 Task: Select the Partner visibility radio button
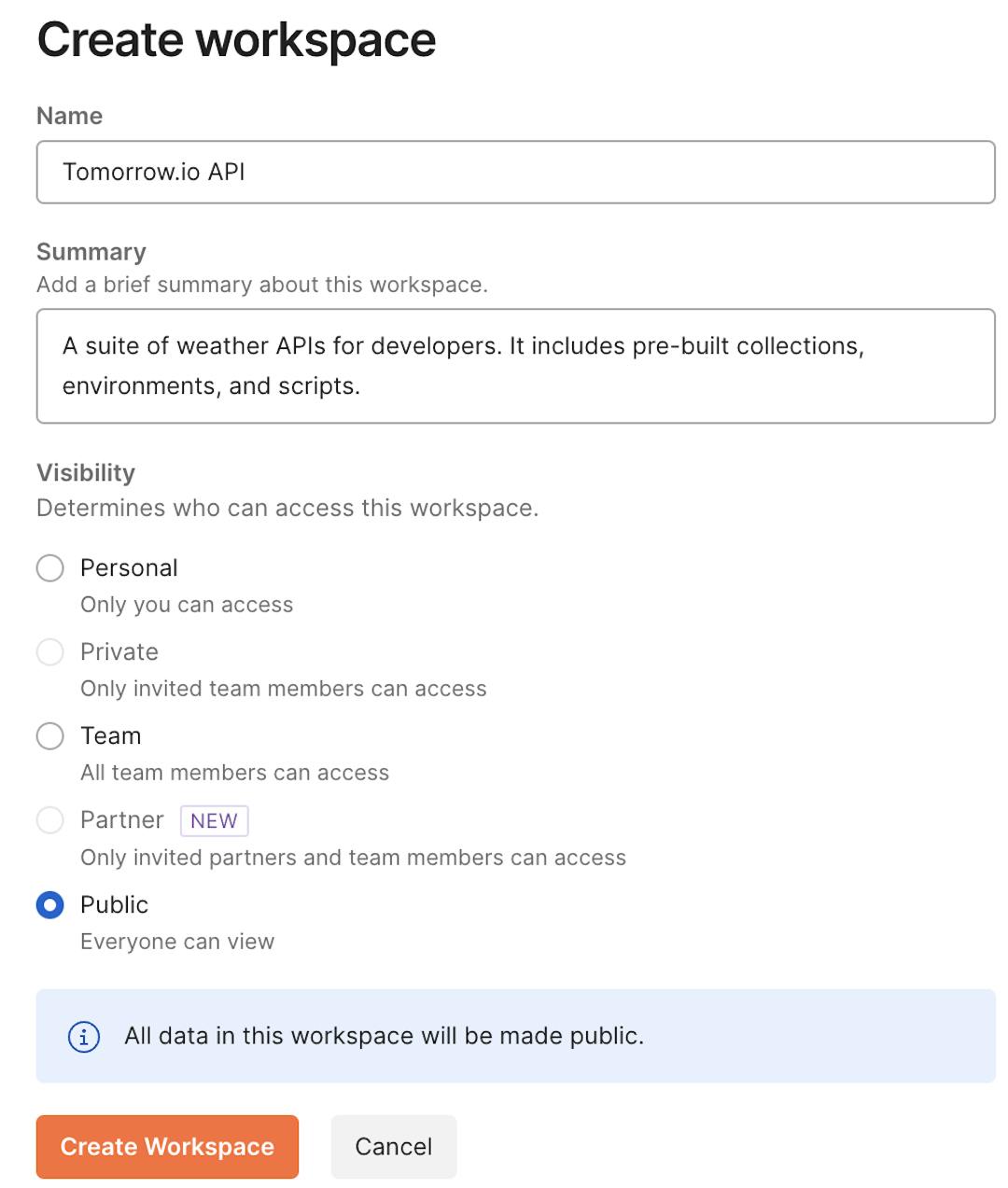click(x=50, y=820)
